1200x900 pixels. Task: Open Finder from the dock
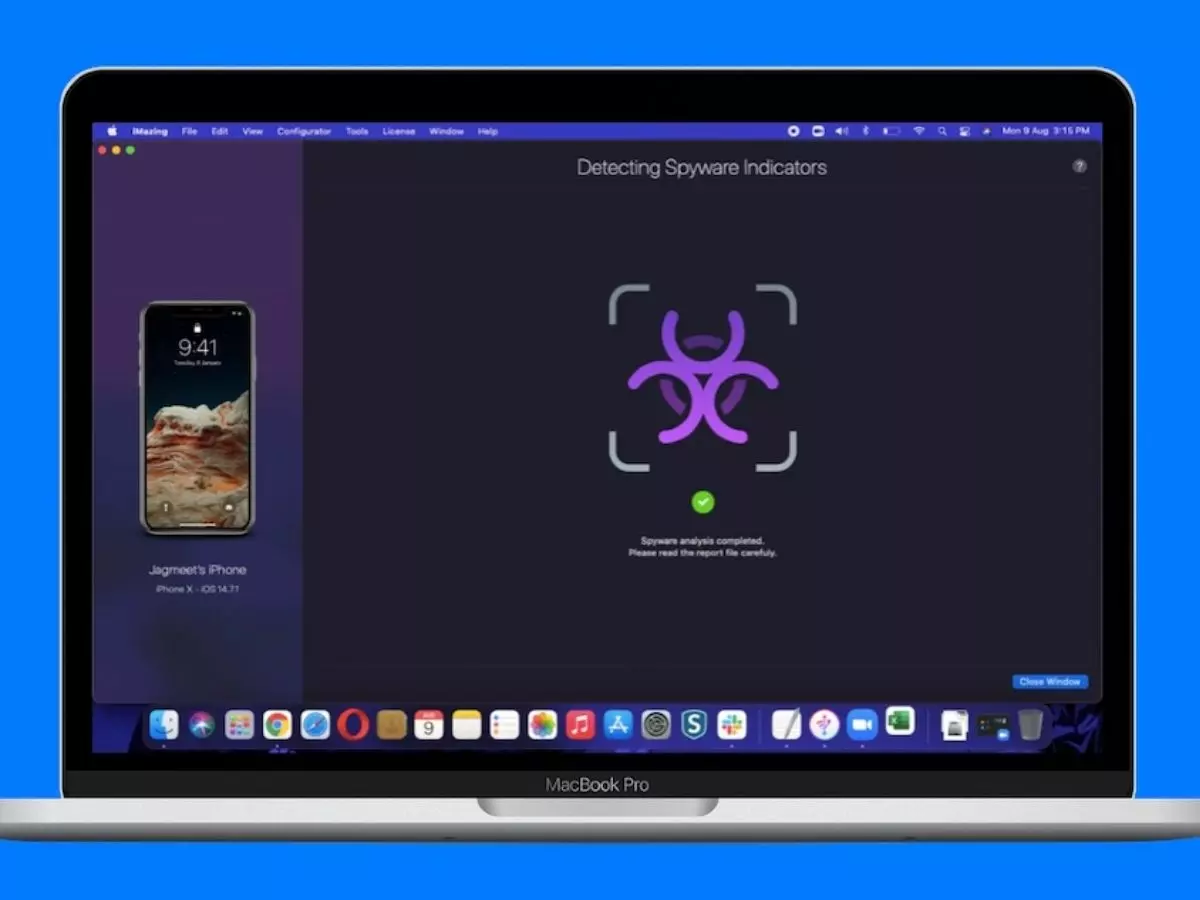(164, 725)
